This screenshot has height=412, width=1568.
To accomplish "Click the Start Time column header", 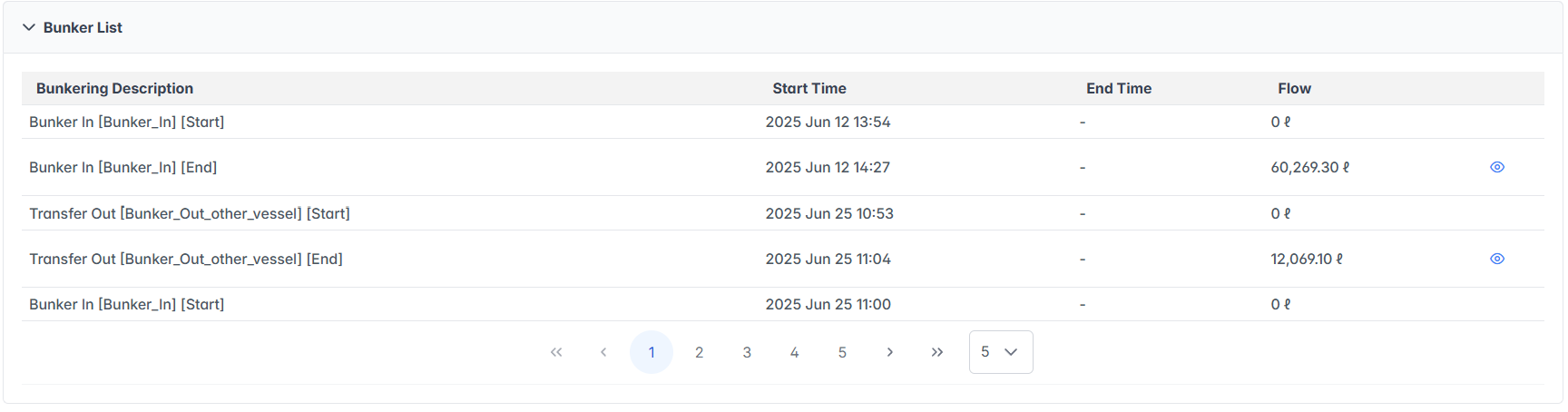I will [809, 88].
